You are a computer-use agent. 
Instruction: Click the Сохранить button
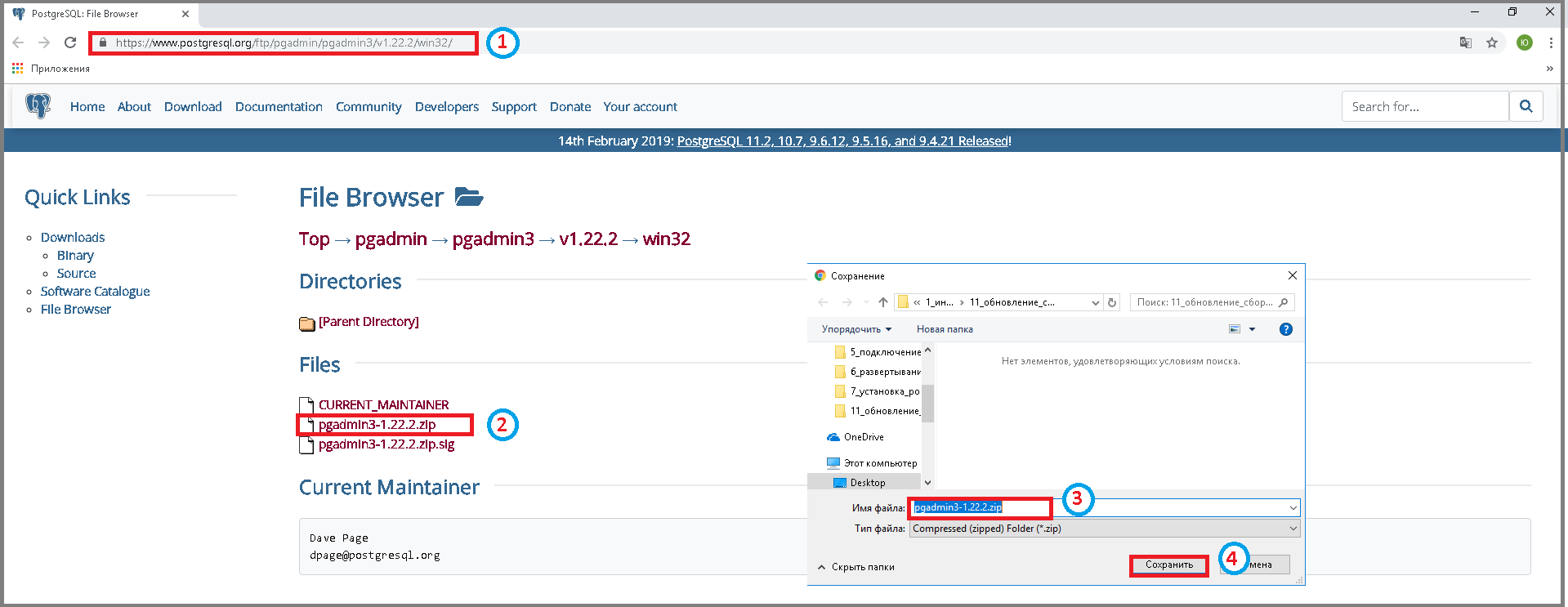[x=1169, y=565]
